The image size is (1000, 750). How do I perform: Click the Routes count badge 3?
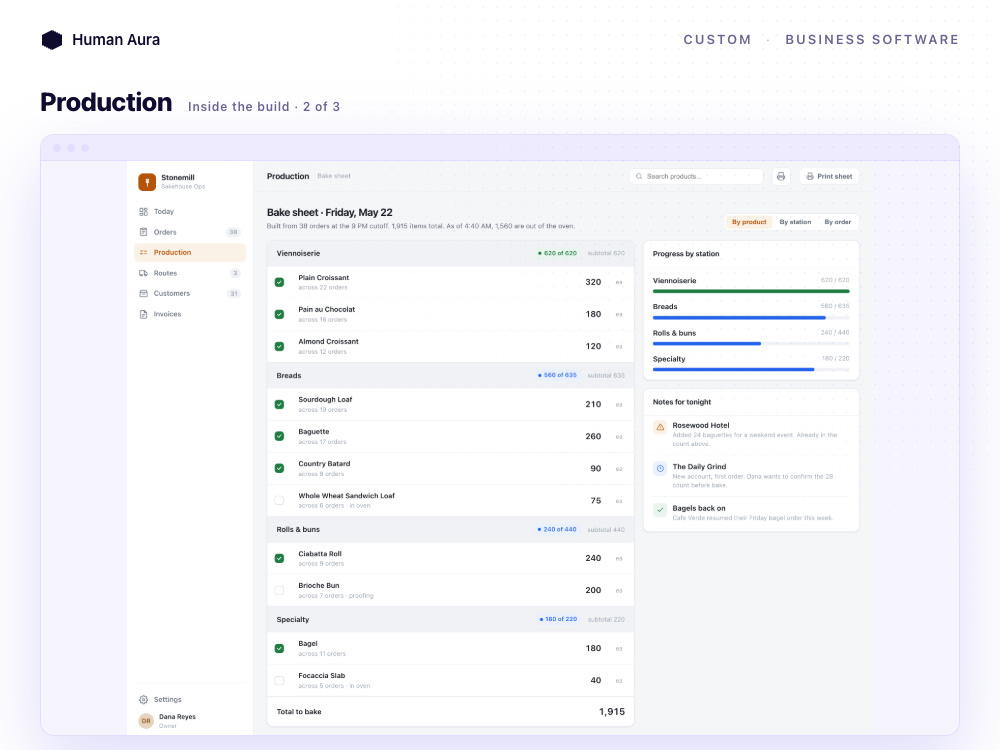[235, 273]
